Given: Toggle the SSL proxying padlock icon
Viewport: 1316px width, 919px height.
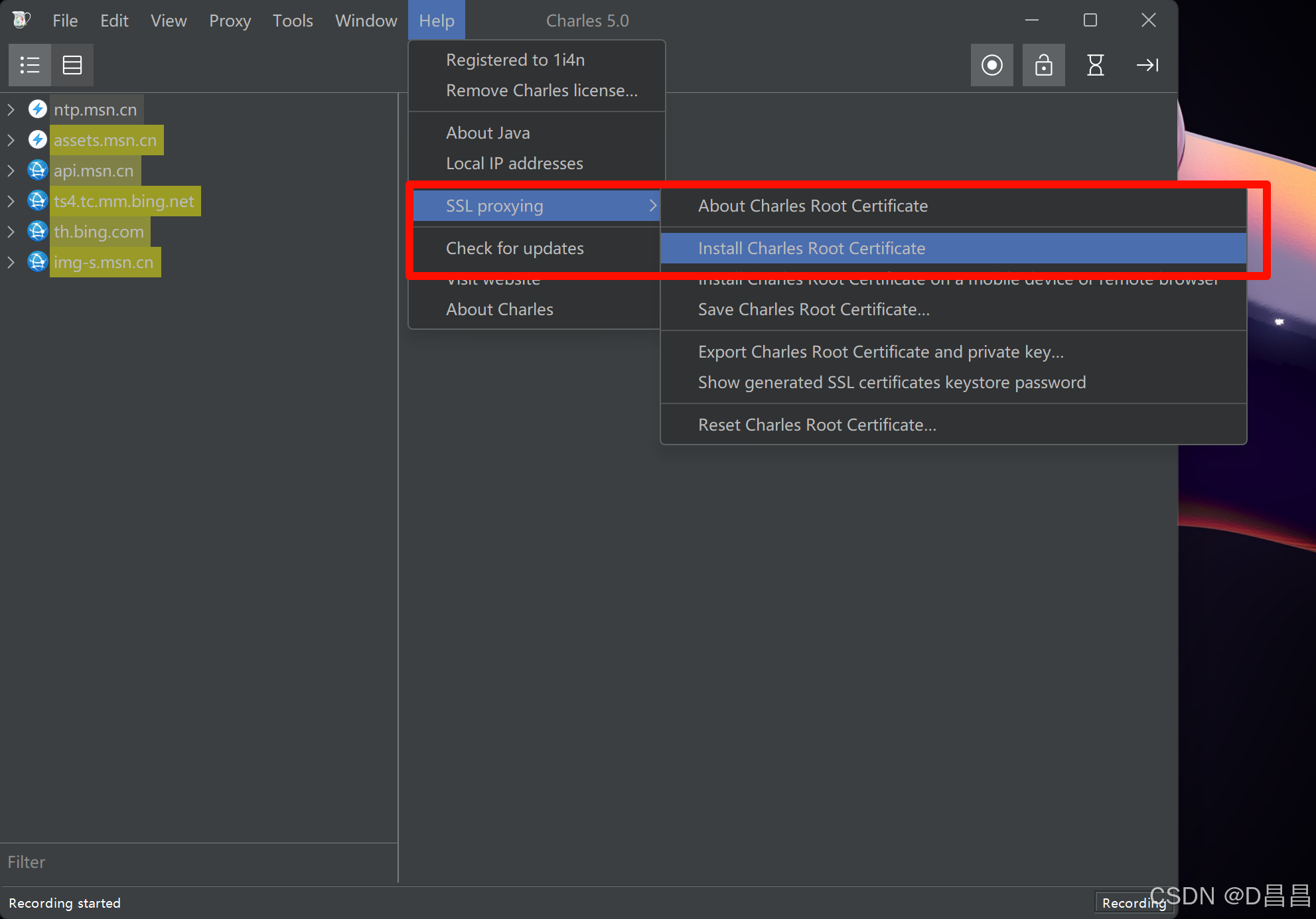Looking at the screenshot, I should (x=1043, y=65).
